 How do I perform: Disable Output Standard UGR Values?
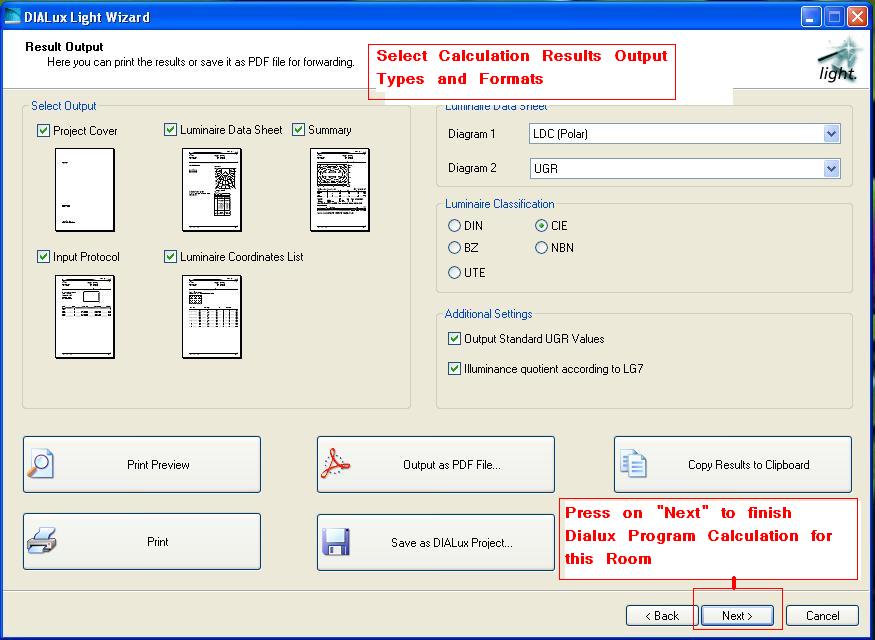click(456, 337)
